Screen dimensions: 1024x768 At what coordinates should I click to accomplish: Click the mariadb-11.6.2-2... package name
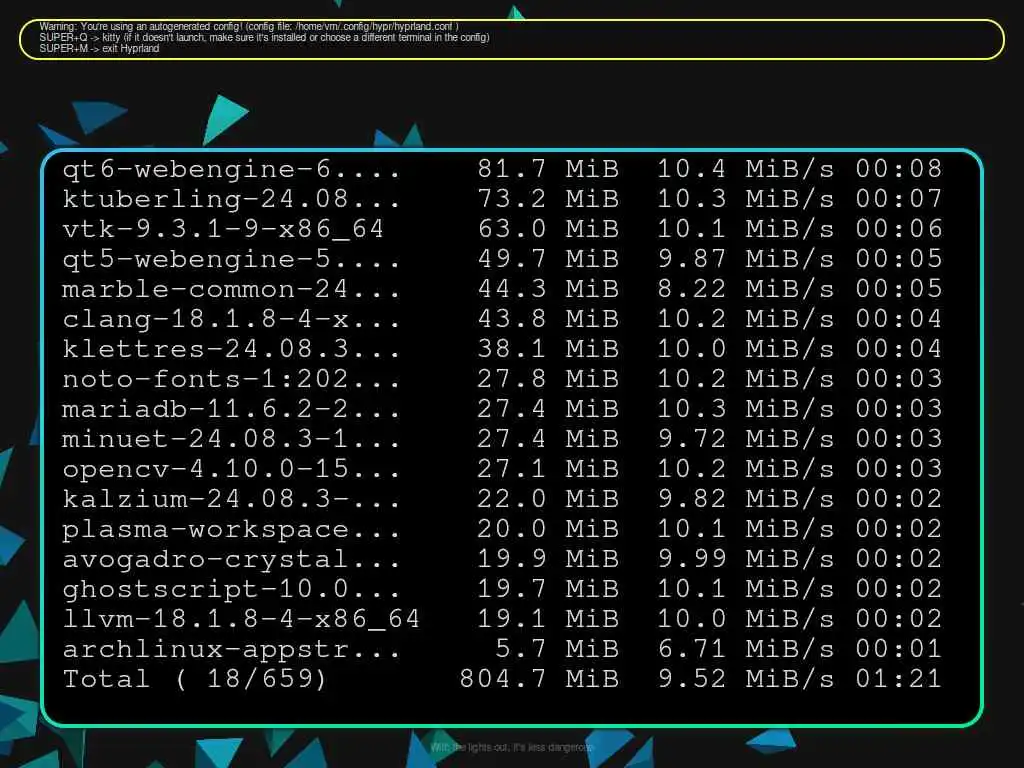(231, 409)
